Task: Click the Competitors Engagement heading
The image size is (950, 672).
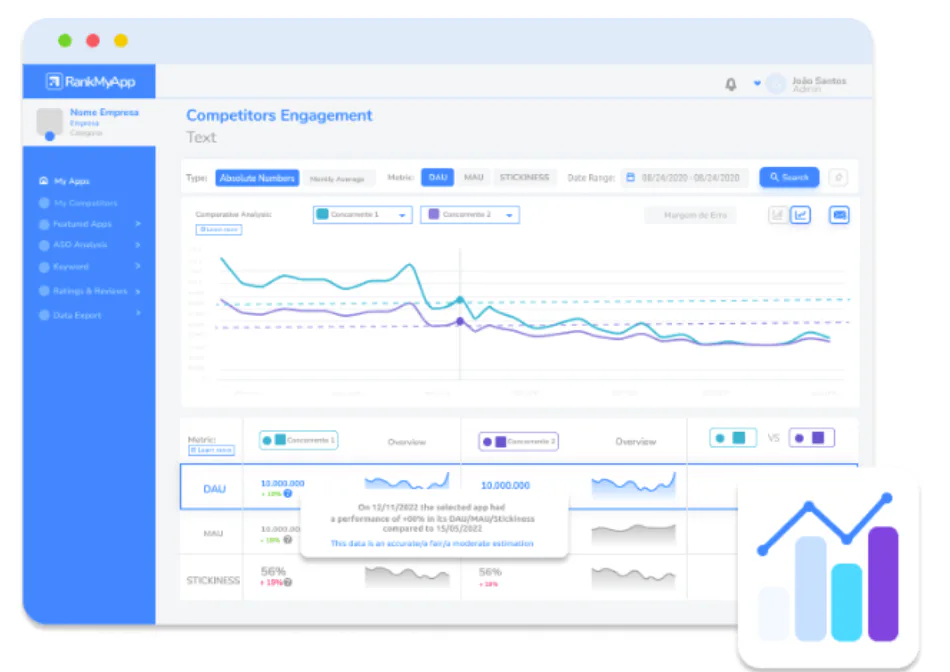Action: coord(279,115)
